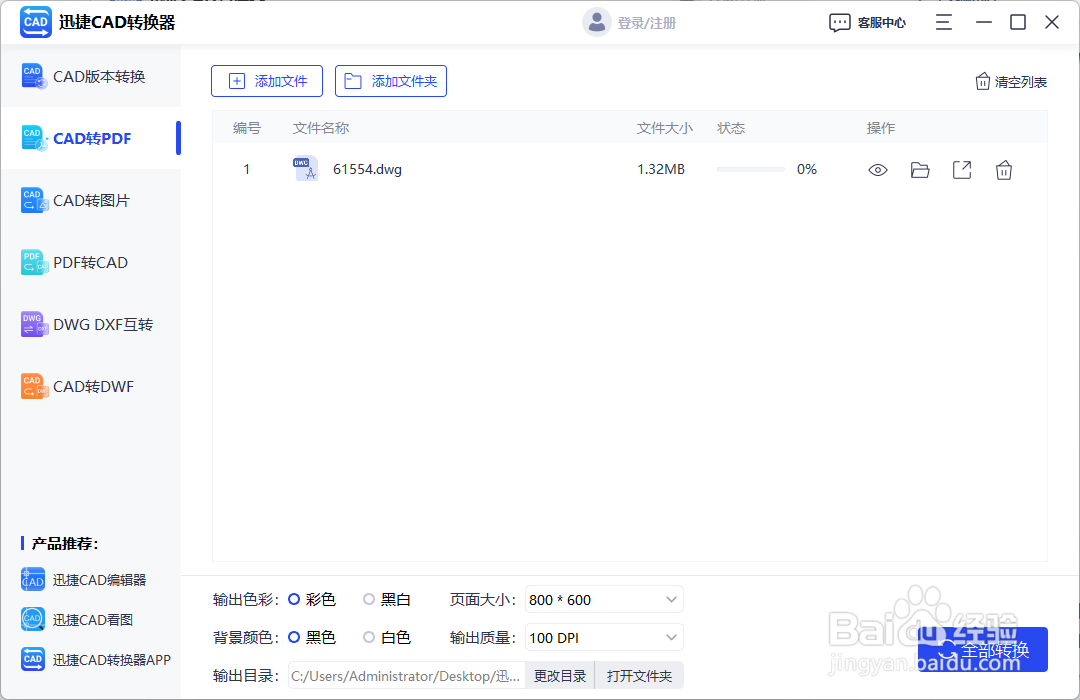Image resolution: width=1080 pixels, height=700 pixels.
Task: Click the user avatar icon
Action: coord(596,22)
